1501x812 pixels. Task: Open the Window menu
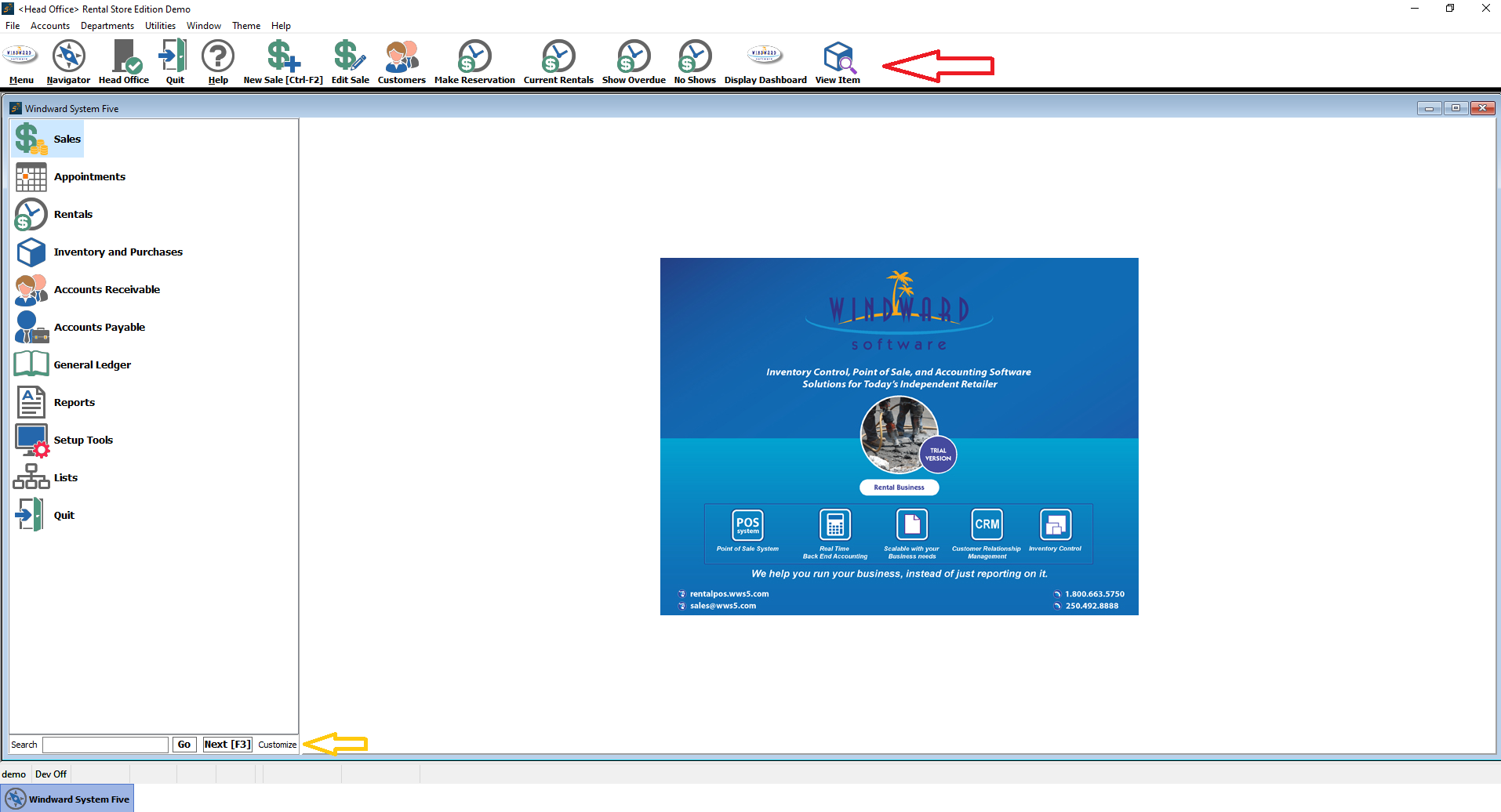pos(204,26)
